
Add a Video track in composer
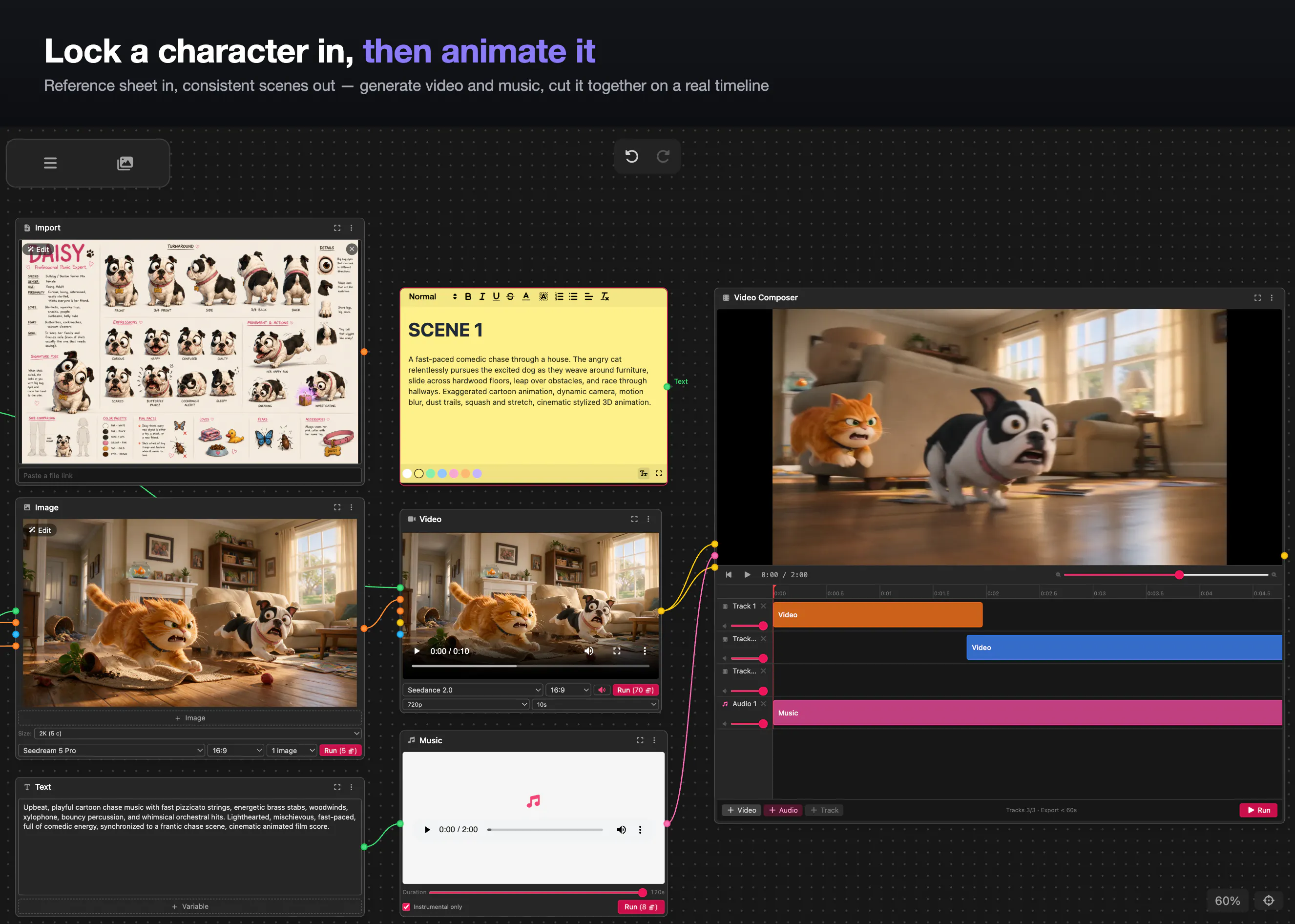[742, 810]
